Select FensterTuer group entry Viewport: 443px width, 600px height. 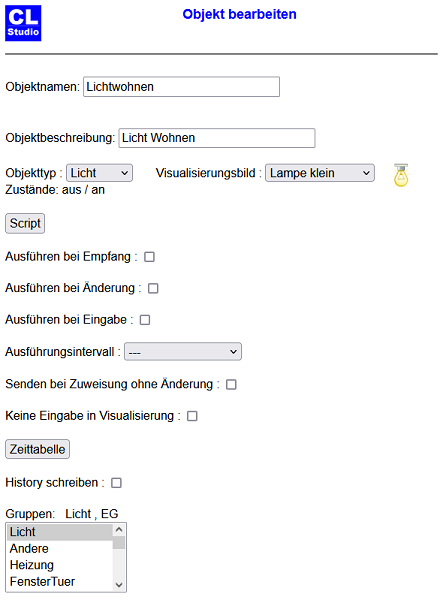[x=60, y=581]
